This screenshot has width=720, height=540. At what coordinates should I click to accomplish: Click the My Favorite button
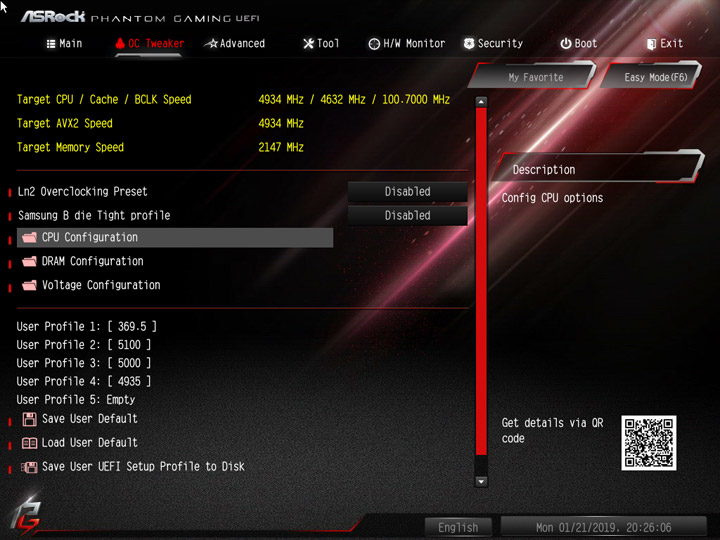(535, 77)
